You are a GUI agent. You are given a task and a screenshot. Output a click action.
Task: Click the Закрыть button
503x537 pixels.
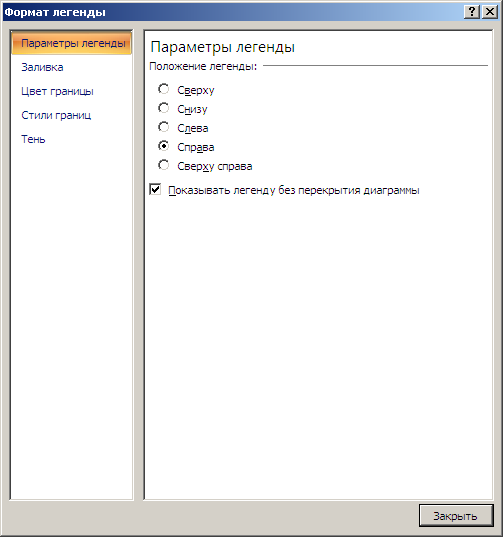point(456,515)
